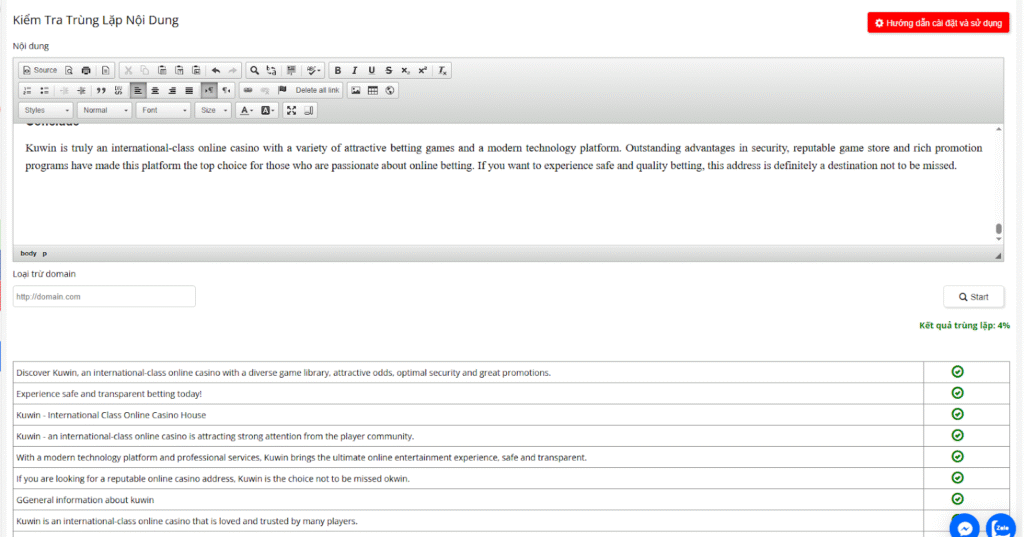Undo the last edit
Viewport: 1024px width, 537px height.
point(216,70)
